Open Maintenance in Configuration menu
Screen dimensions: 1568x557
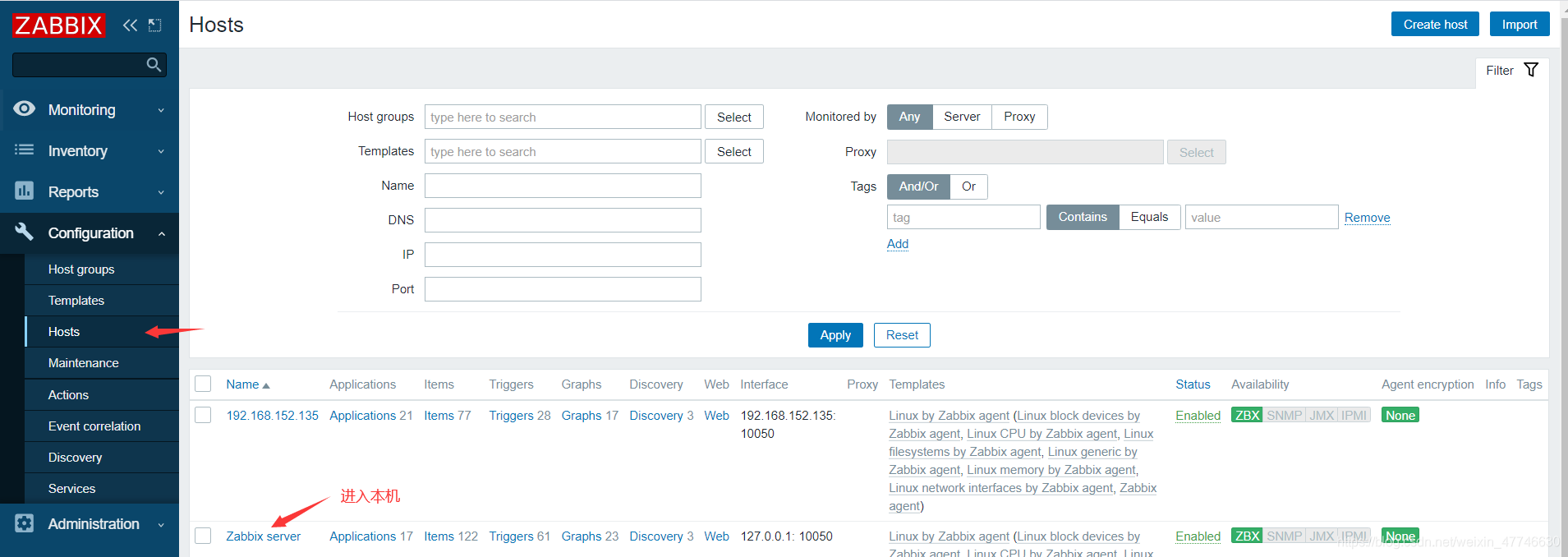102,363
